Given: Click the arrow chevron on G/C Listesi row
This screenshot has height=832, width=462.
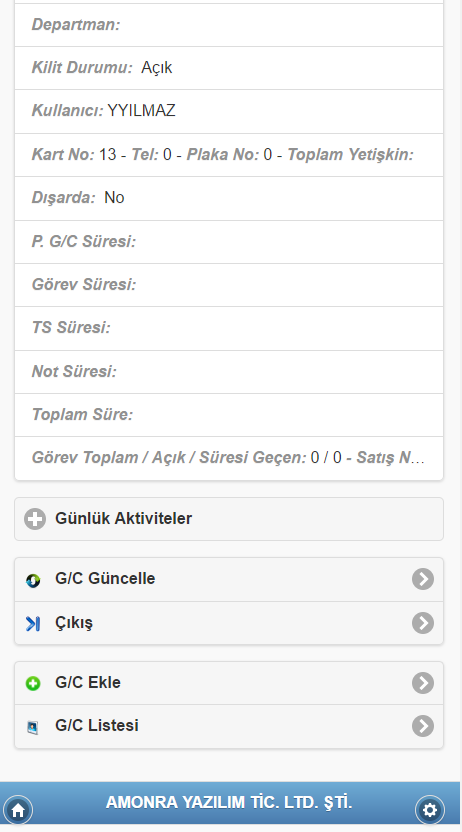Looking at the screenshot, I should [423, 726].
